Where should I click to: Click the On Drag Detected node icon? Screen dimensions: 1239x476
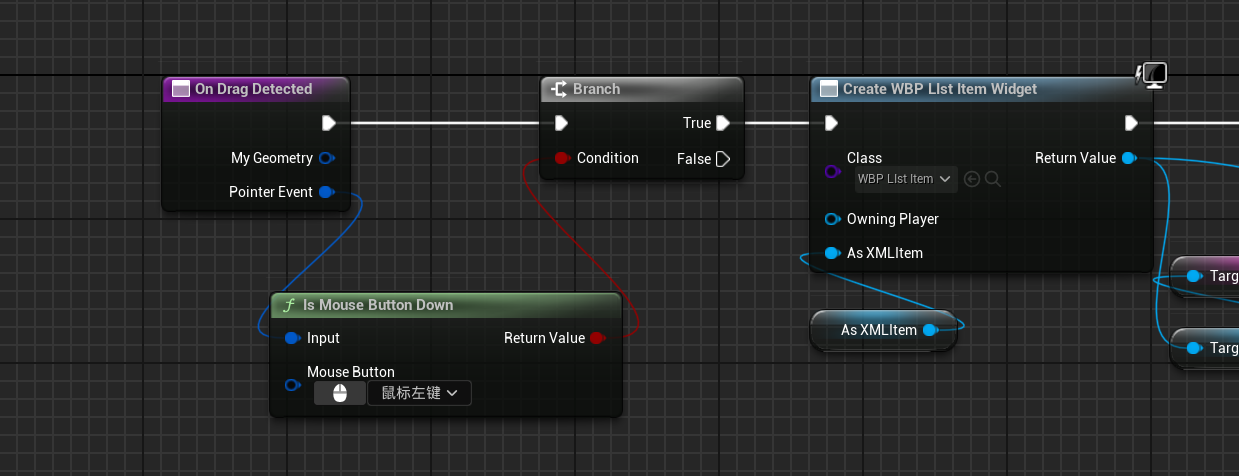coord(181,89)
